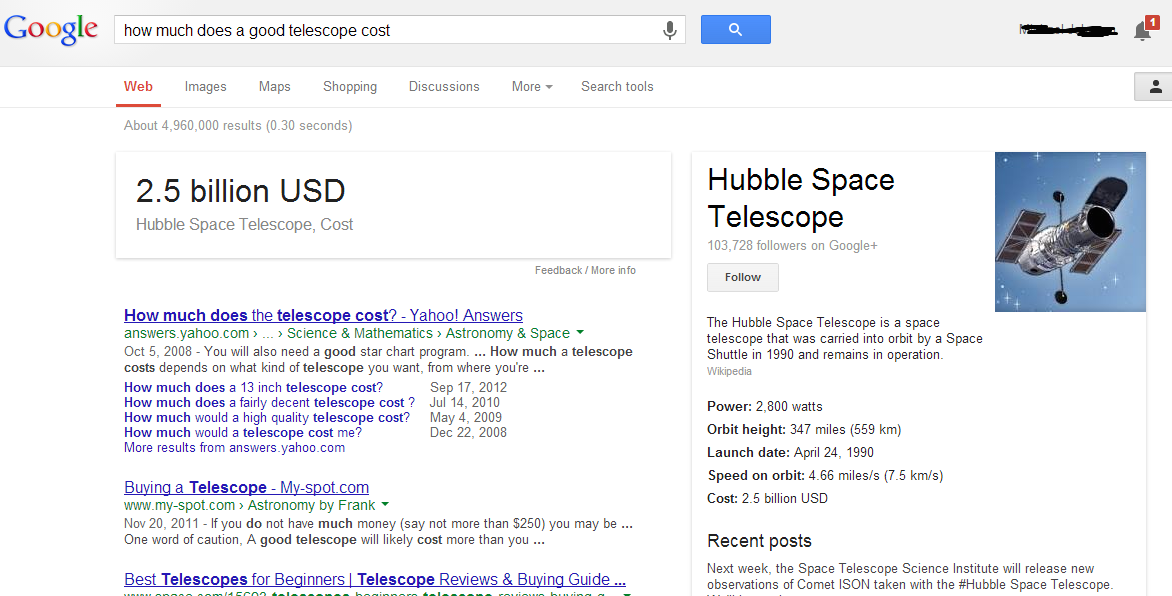Open notifications via the bell icon

coord(1141,31)
